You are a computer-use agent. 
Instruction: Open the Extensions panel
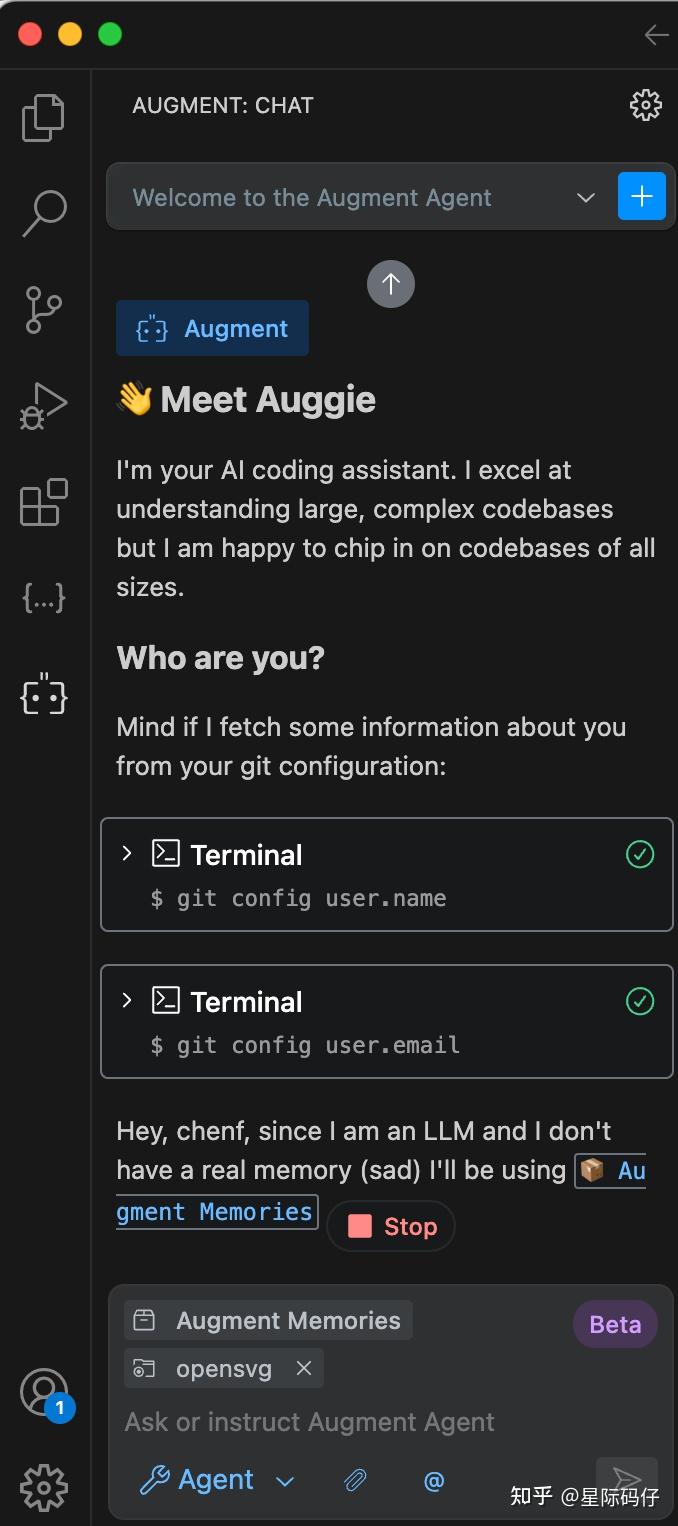43,503
